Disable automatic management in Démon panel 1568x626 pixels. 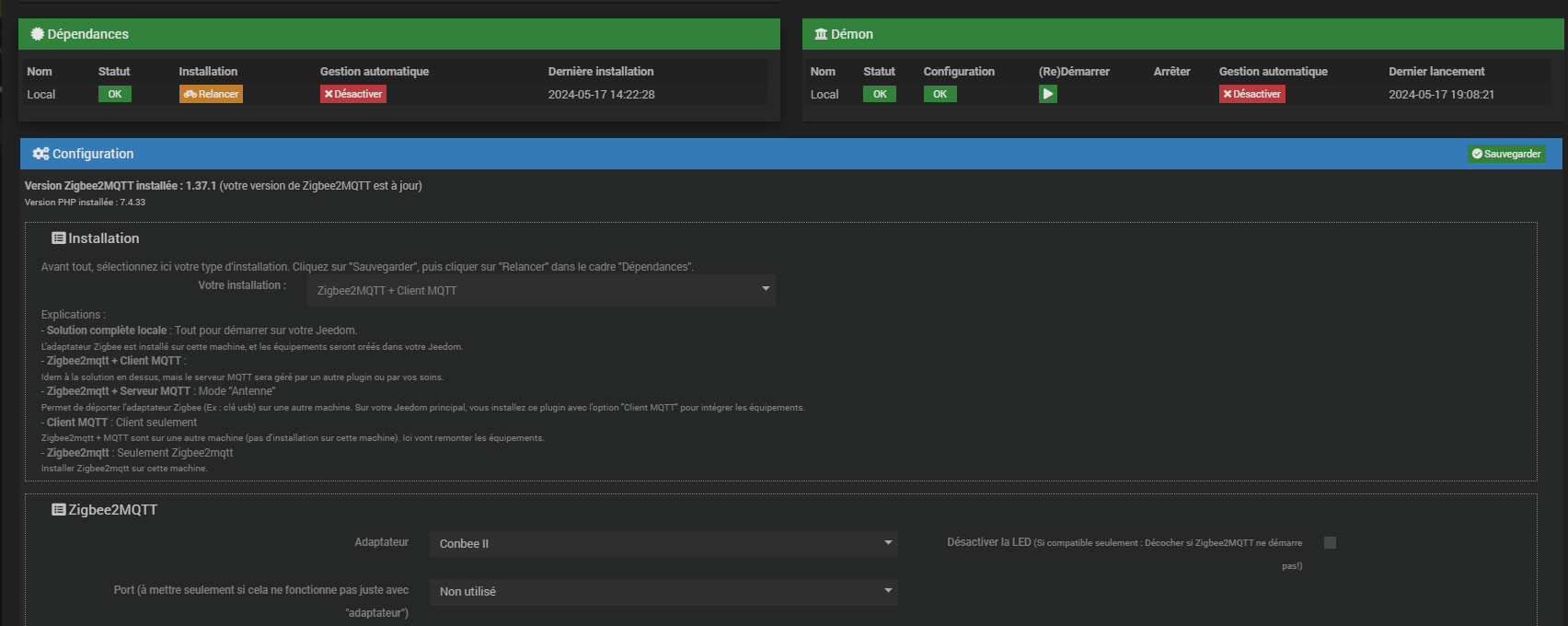[x=1252, y=94]
